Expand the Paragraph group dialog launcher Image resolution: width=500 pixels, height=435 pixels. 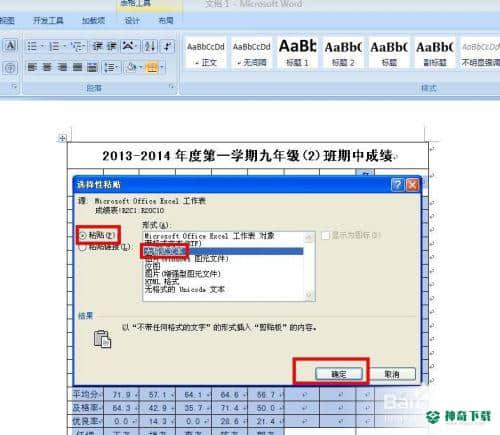[x=172, y=87]
